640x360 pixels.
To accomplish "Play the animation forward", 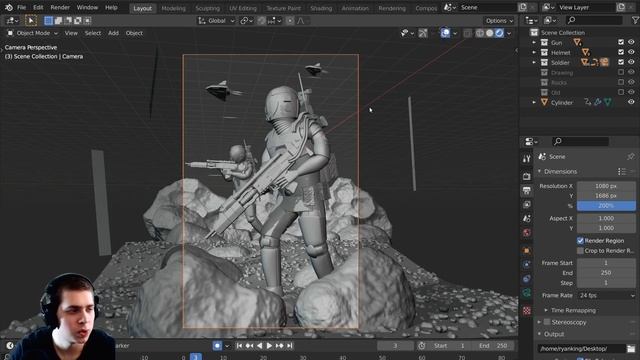I will (x=269, y=346).
